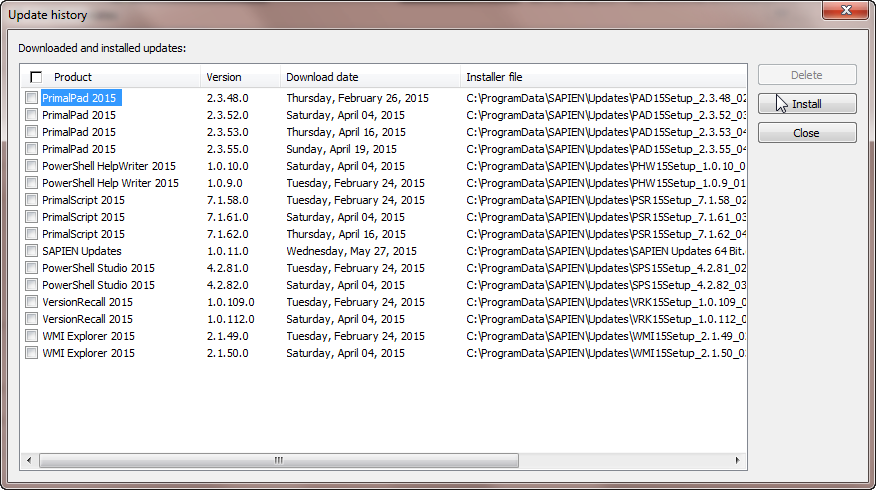Select PowerShell HelpWriter 2015 product name
The image size is (876, 490).
(x=108, y=166)
